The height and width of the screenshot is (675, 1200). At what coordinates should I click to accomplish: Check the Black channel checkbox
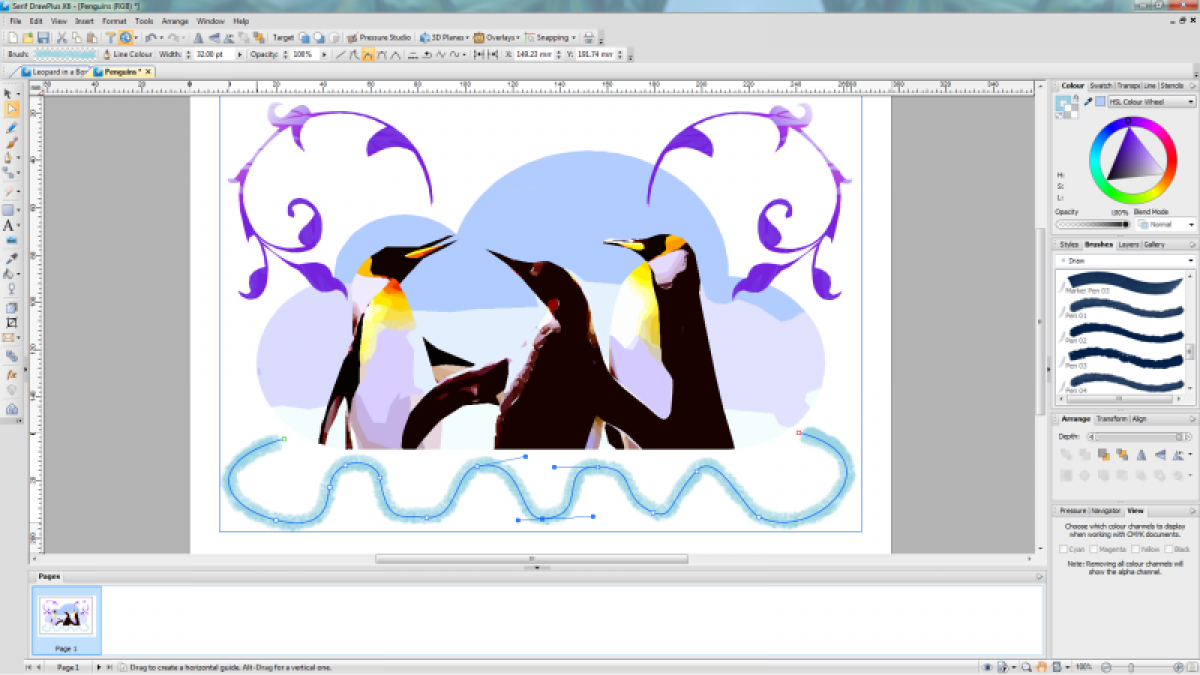click(1168, 549)
